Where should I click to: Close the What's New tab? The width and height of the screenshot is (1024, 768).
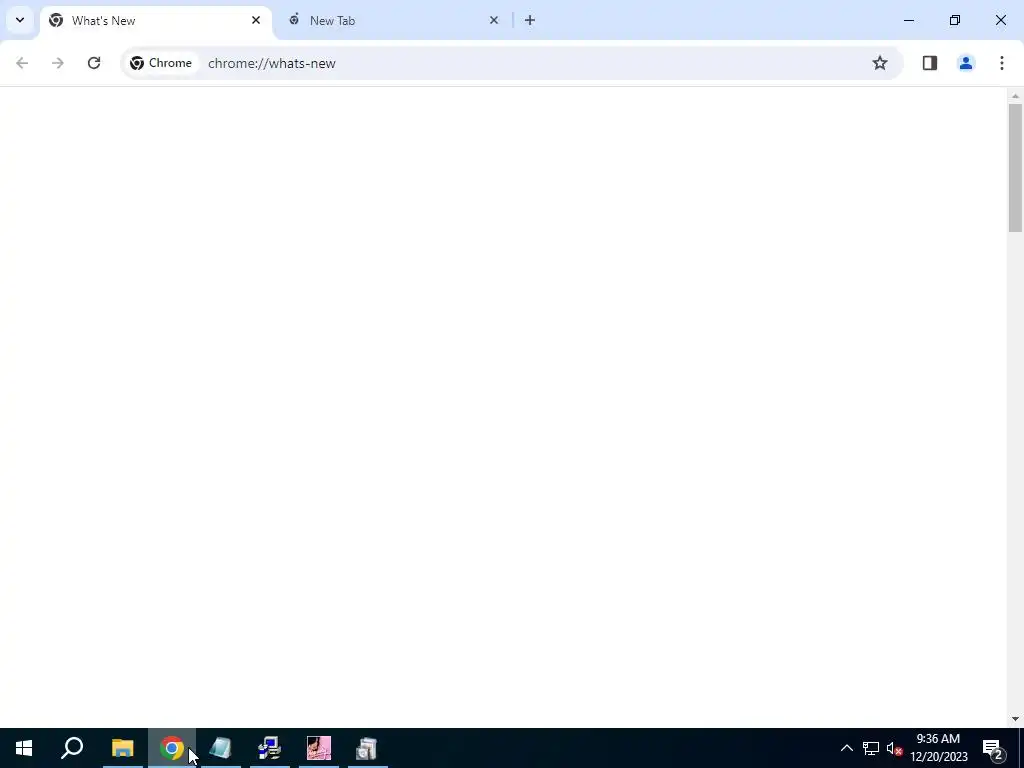256,20
